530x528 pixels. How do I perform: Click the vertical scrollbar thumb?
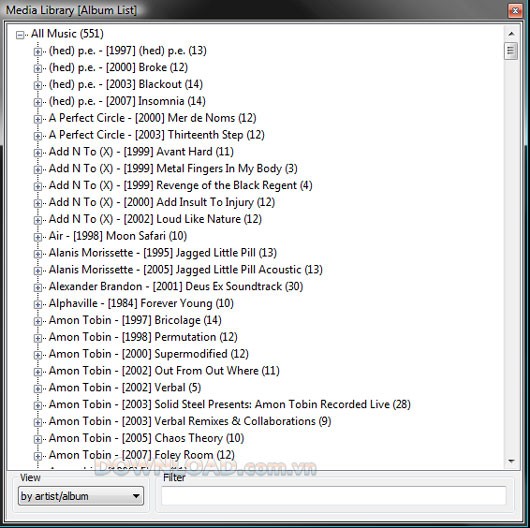point(511,51)
